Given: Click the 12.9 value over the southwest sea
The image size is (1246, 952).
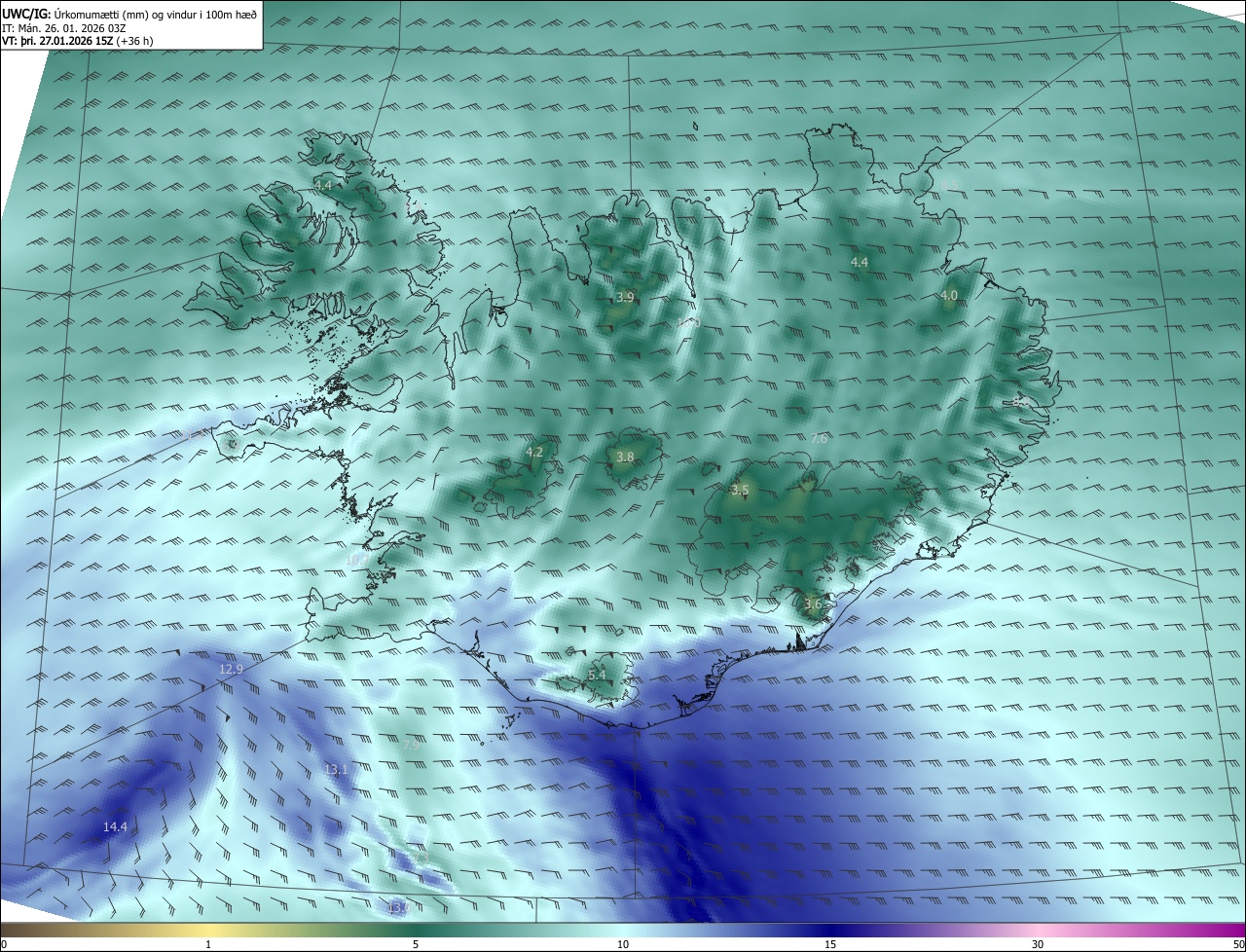Looking at the screenshot, I should (x=231, y=670).
